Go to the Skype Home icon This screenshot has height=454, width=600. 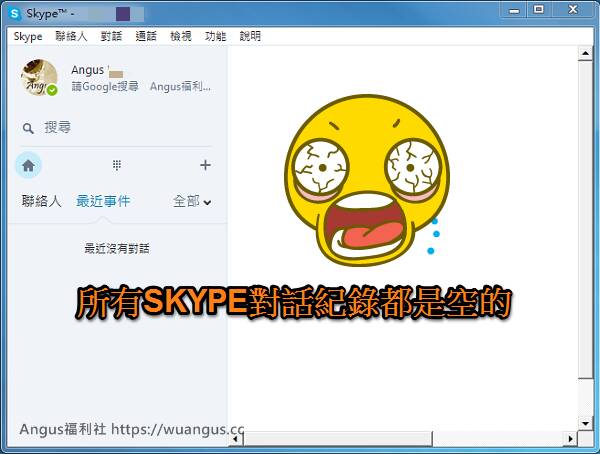click(28, 166)
